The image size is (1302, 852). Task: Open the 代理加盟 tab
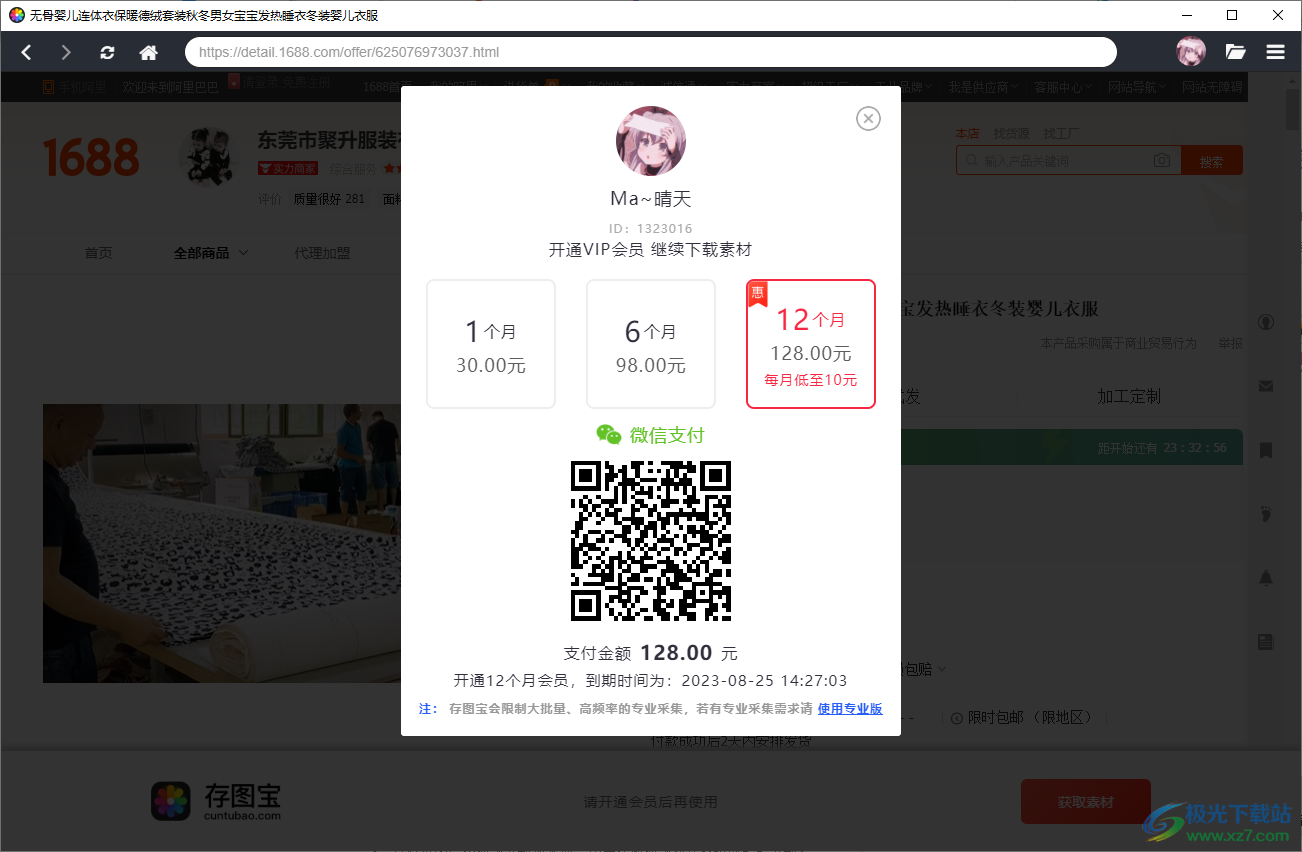322,253
